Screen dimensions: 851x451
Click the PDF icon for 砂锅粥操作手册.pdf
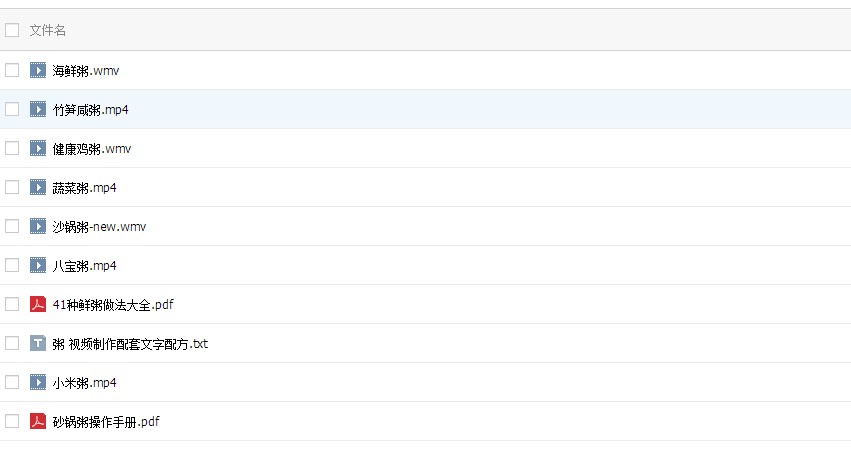coord(37,421)
